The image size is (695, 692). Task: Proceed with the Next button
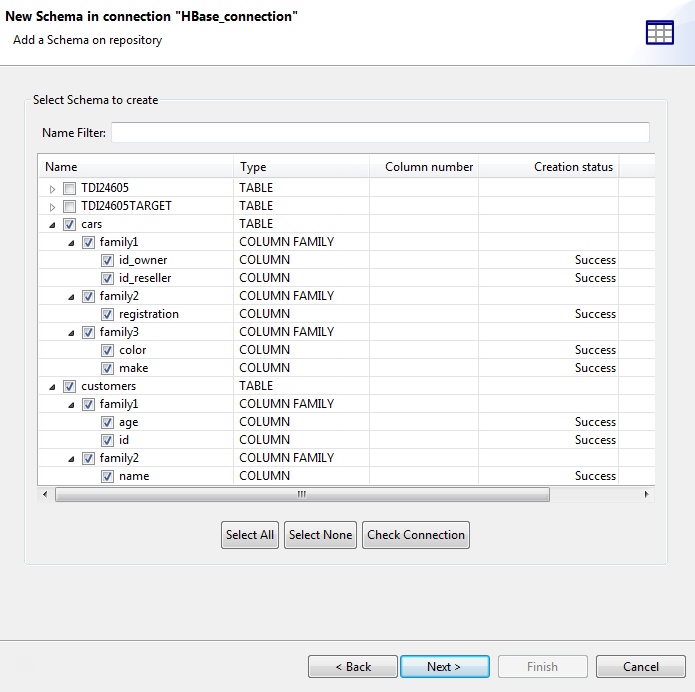(444, 667)
